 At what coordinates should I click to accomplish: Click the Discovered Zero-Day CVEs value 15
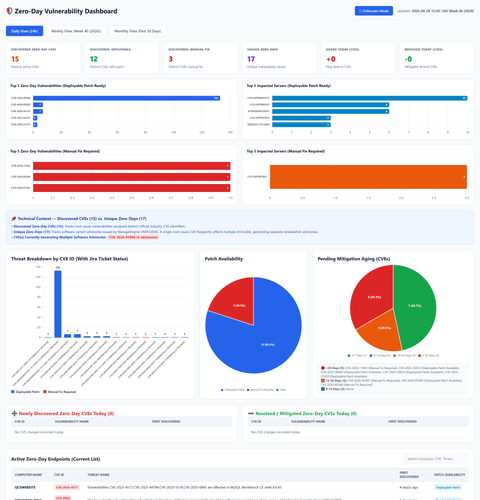click(15, 59)
